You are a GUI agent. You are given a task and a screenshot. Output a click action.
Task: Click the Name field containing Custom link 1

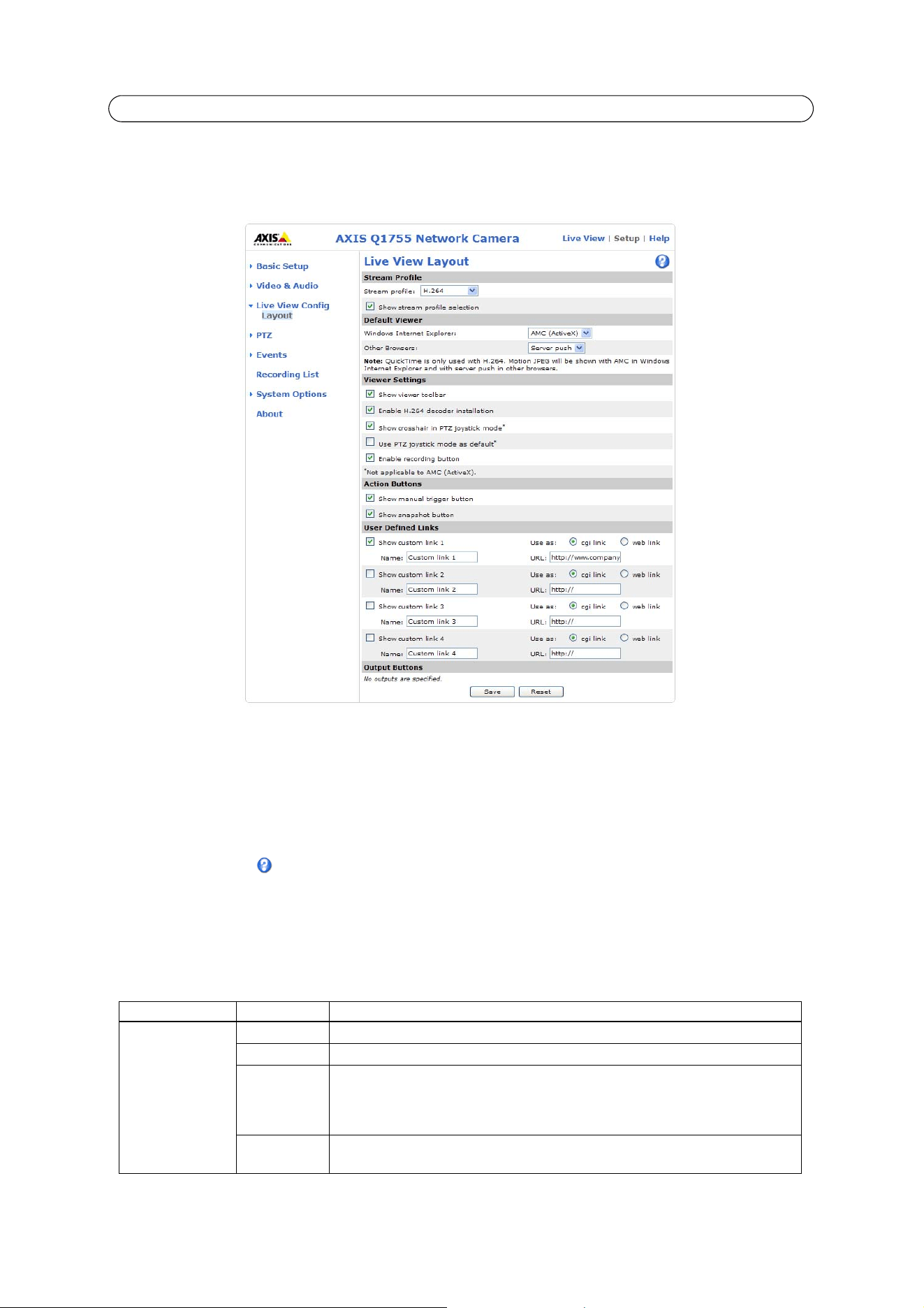click(x=442, y=558)
